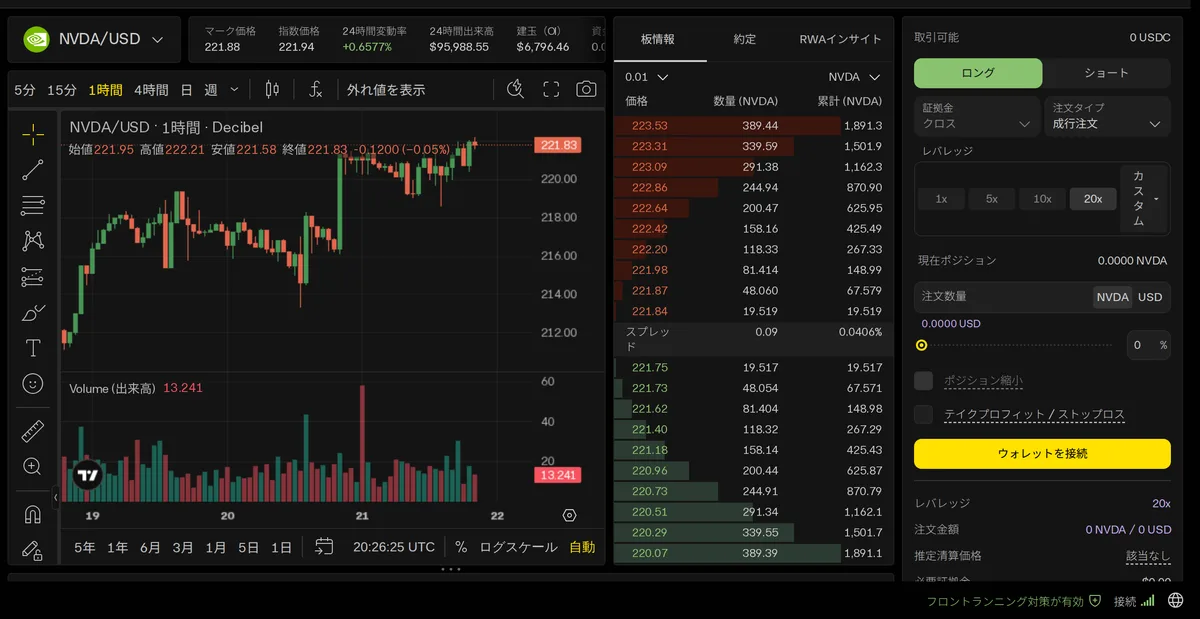Open the 証拠金 クロス margin dropdown
Viewport: 1200px width, 619px height.
point(978,116)
